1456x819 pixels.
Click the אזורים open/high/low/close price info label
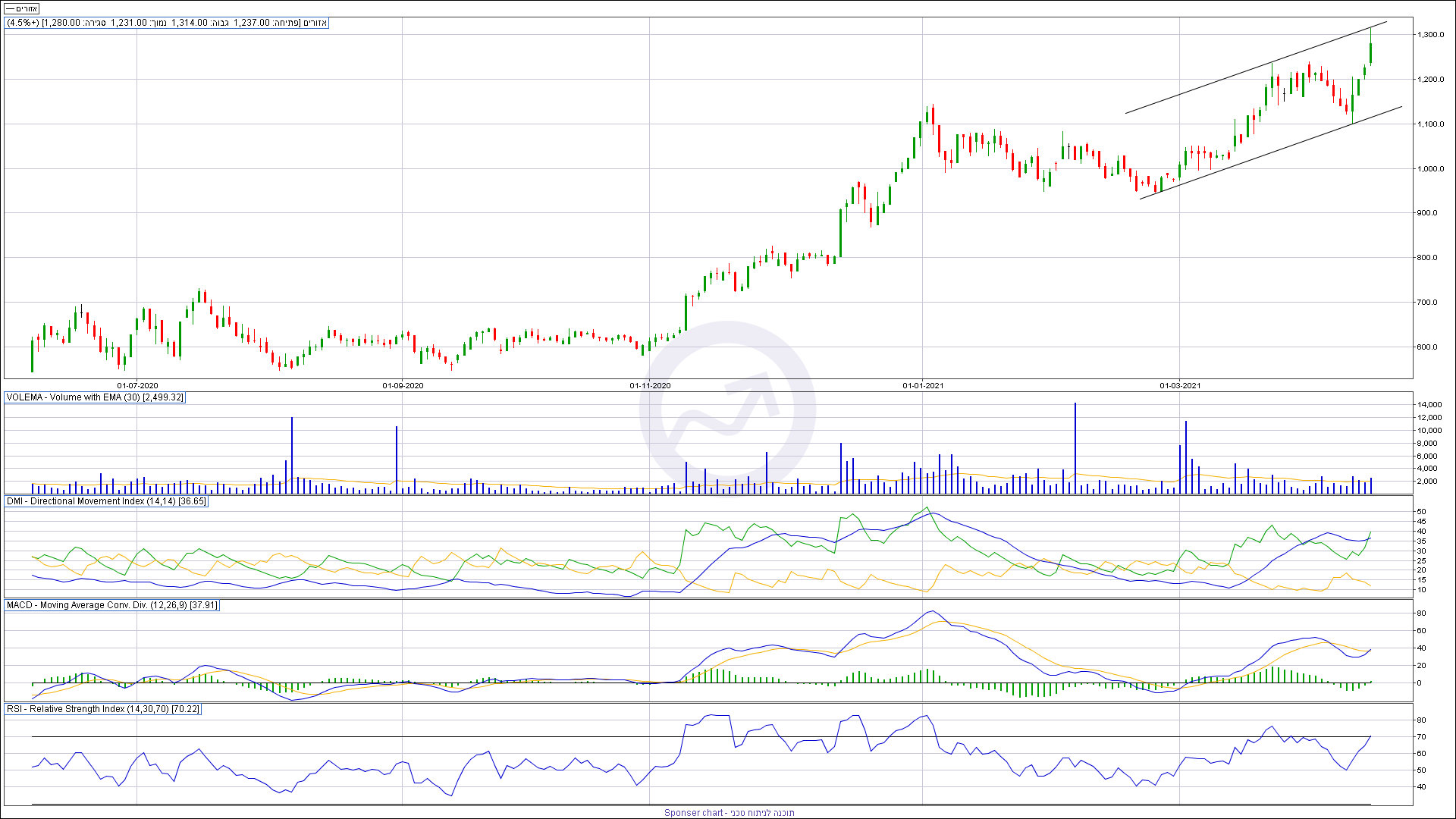tap(167, 23)
